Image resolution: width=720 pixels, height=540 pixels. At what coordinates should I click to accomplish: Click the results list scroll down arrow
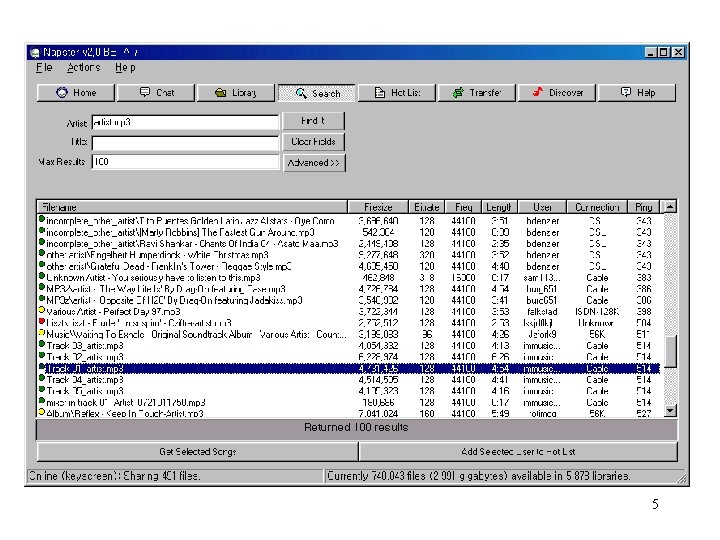[x=670, y=411]
